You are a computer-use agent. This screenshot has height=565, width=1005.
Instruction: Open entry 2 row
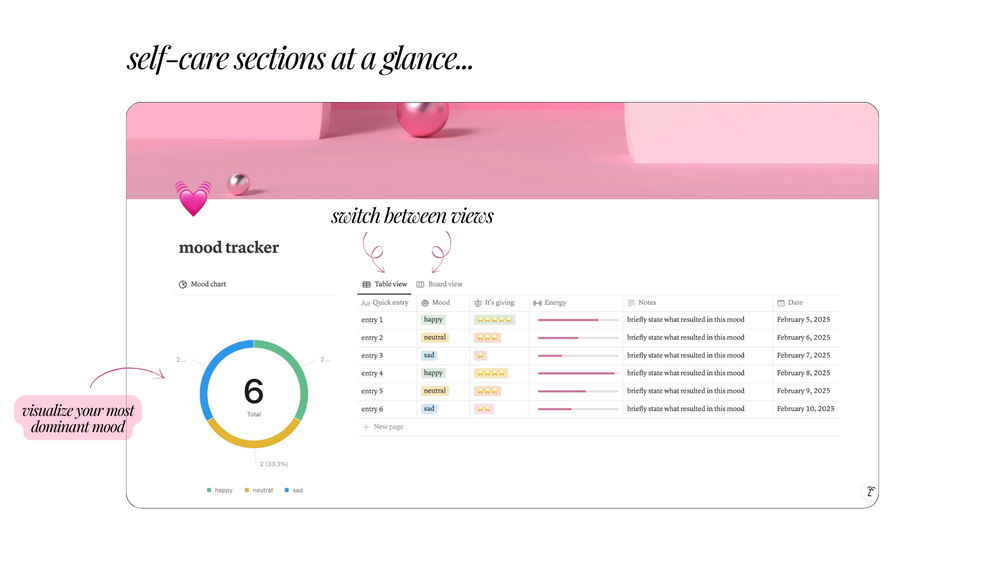372,338
